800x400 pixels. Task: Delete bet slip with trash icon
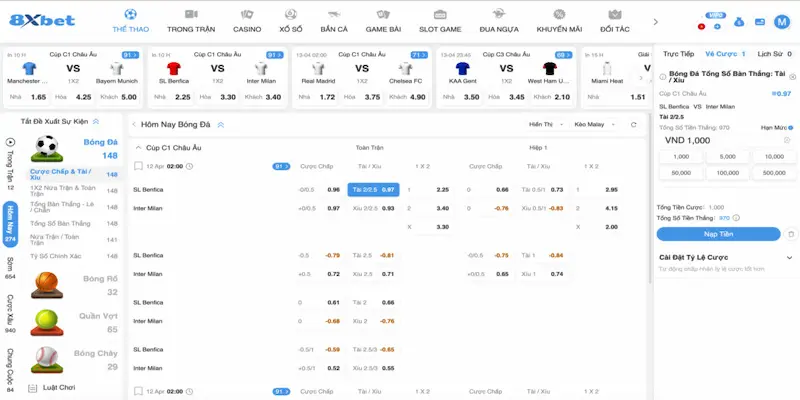(791, 234)
